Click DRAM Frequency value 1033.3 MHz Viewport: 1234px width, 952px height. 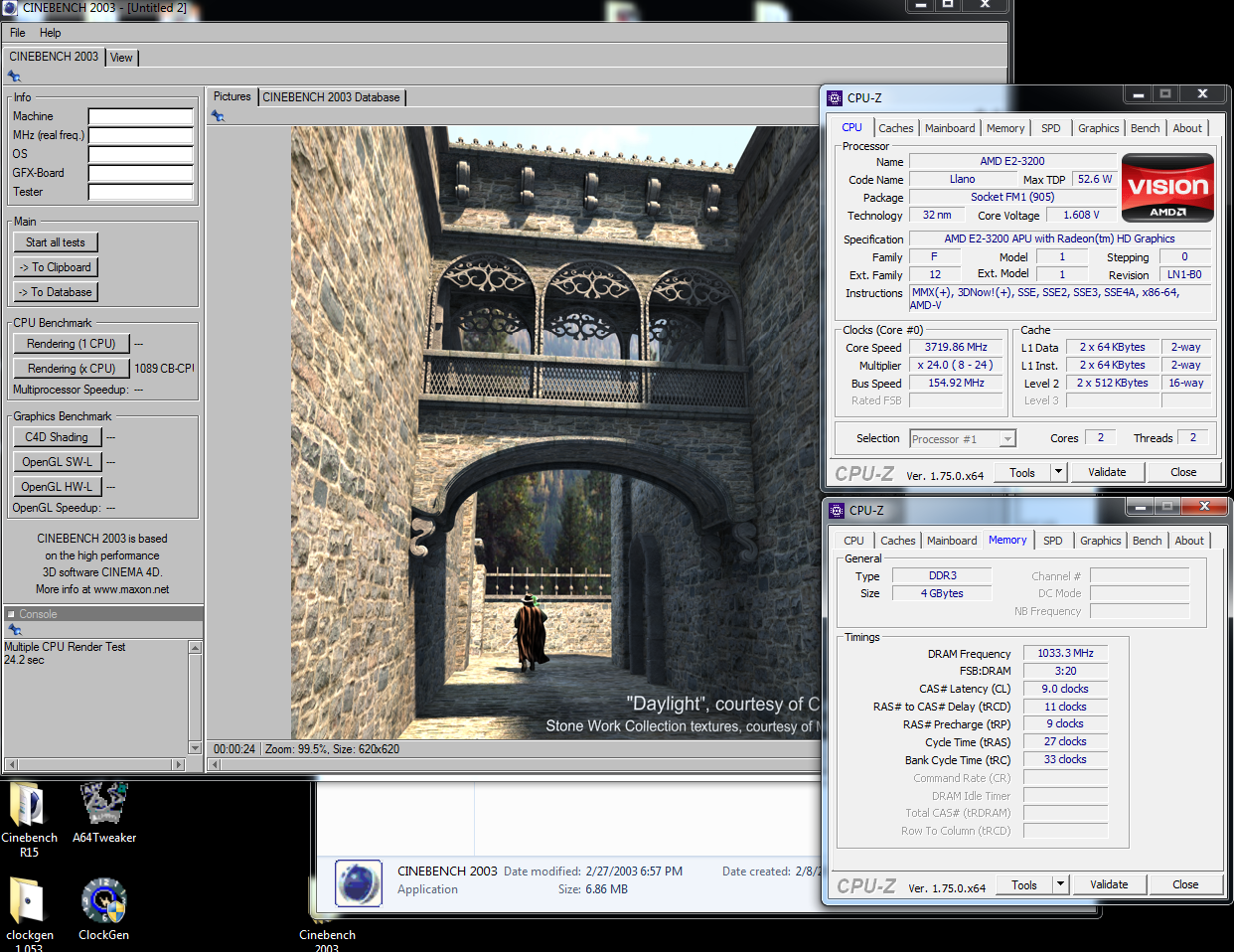[x=1065, y=653]
